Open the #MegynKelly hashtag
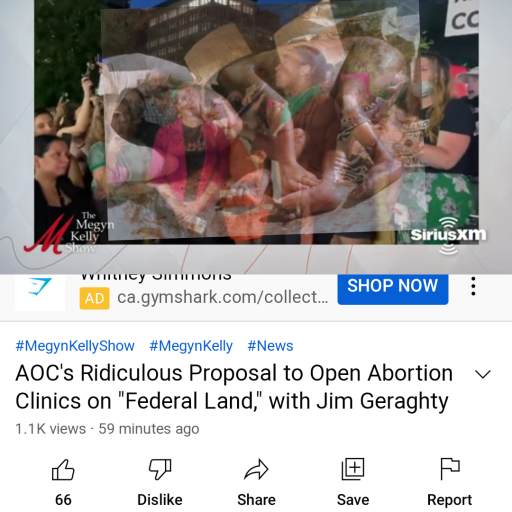This screenshot has height=512, width=512. 191,346
